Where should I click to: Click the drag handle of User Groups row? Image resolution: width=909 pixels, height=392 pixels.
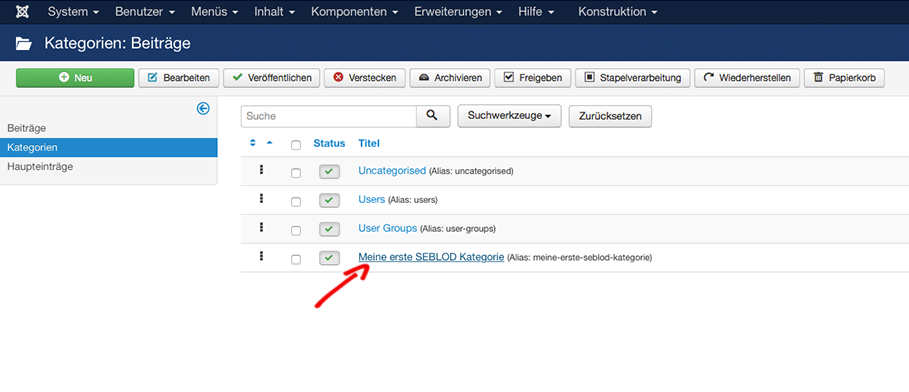pyautogui.click(x=261, y=226)
